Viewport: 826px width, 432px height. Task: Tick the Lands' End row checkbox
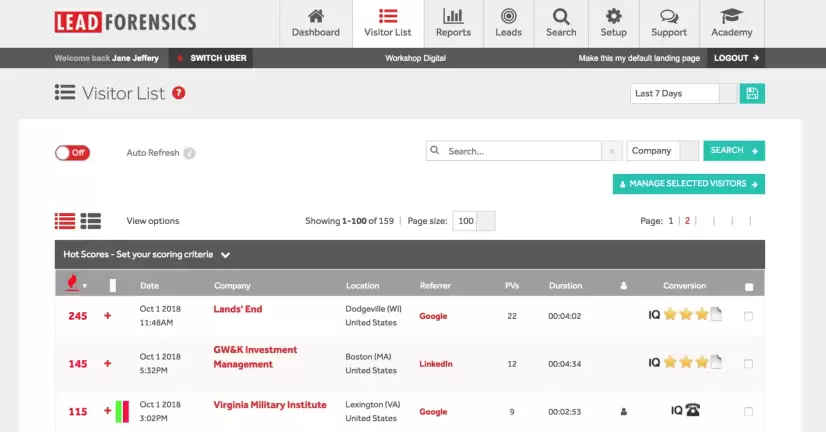point(749,316)
